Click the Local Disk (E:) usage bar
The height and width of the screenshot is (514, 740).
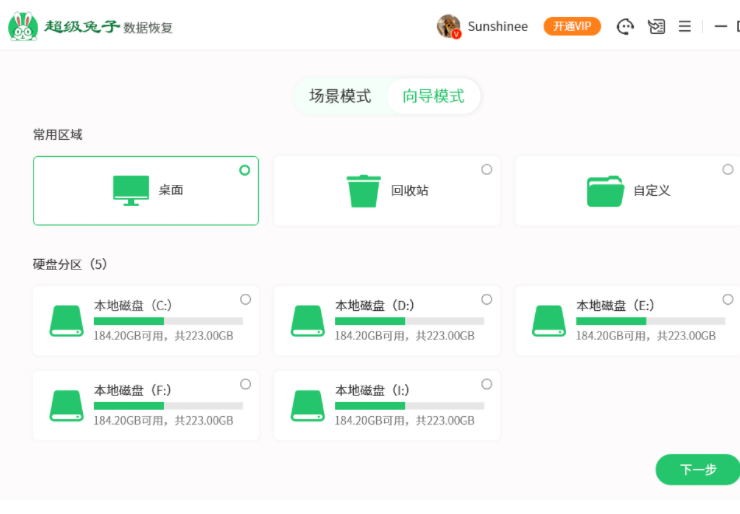[650, 321]
